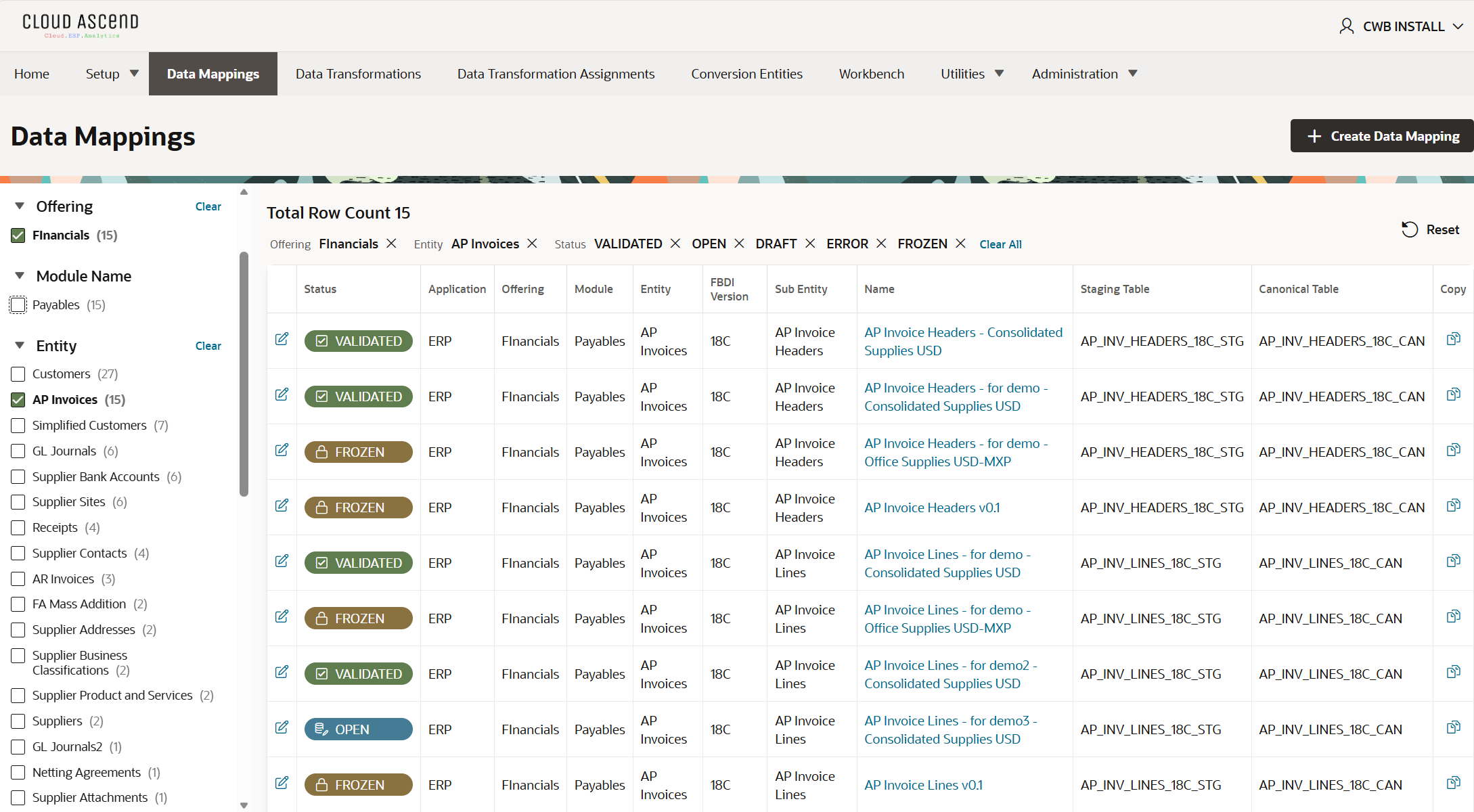
Task: Copy the AP Invoice Lines v0.1 mapping
Action: [x=1453, y=783]
